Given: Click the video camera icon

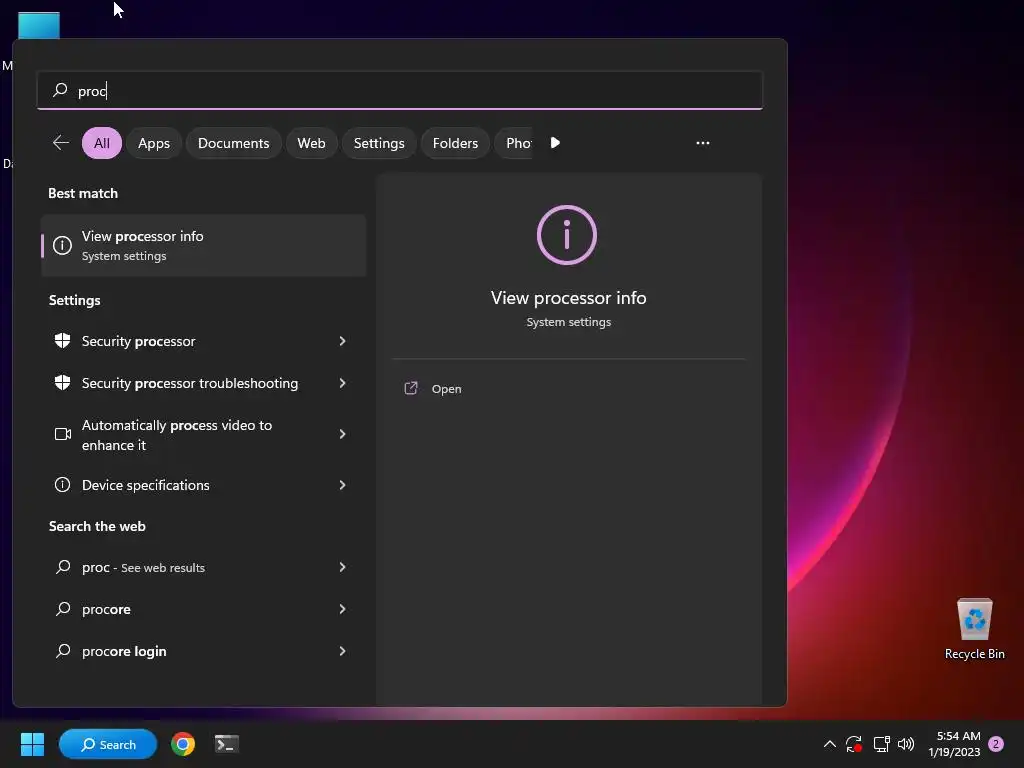Looking at the screenshot, I should (63, 434).
